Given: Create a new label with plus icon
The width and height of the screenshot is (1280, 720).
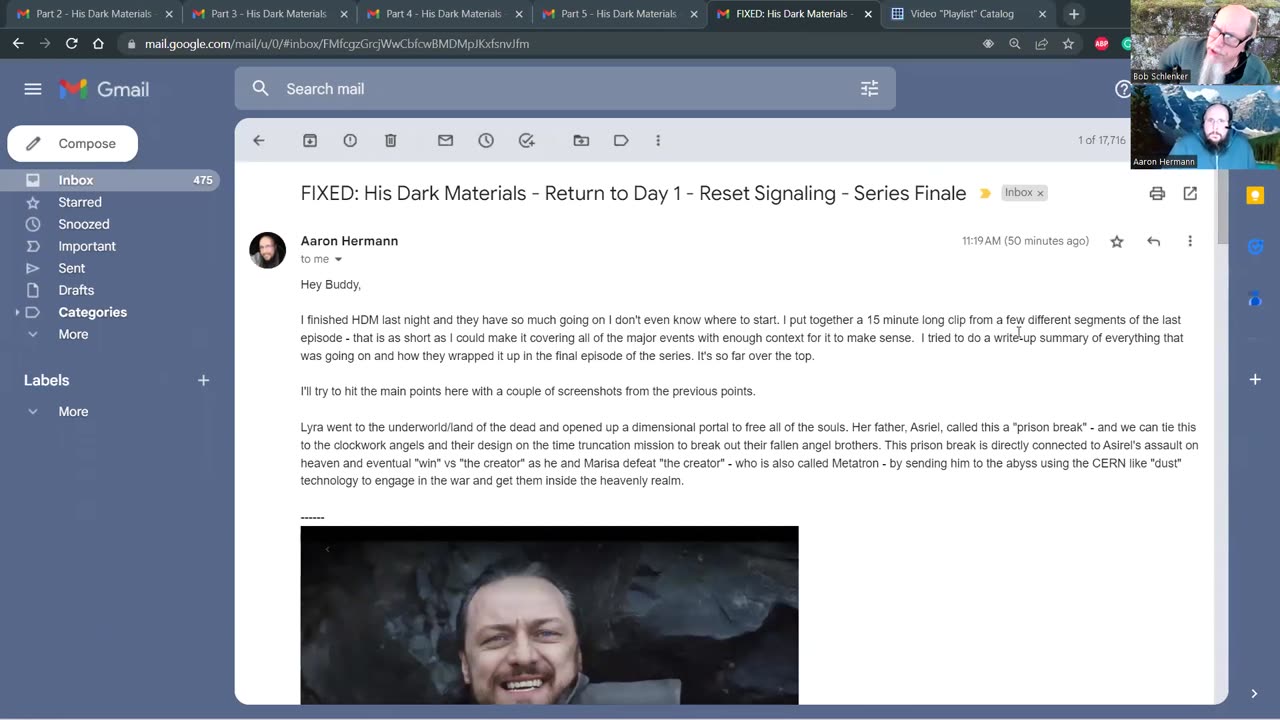Looking at the screenshot, I should 203,380.
